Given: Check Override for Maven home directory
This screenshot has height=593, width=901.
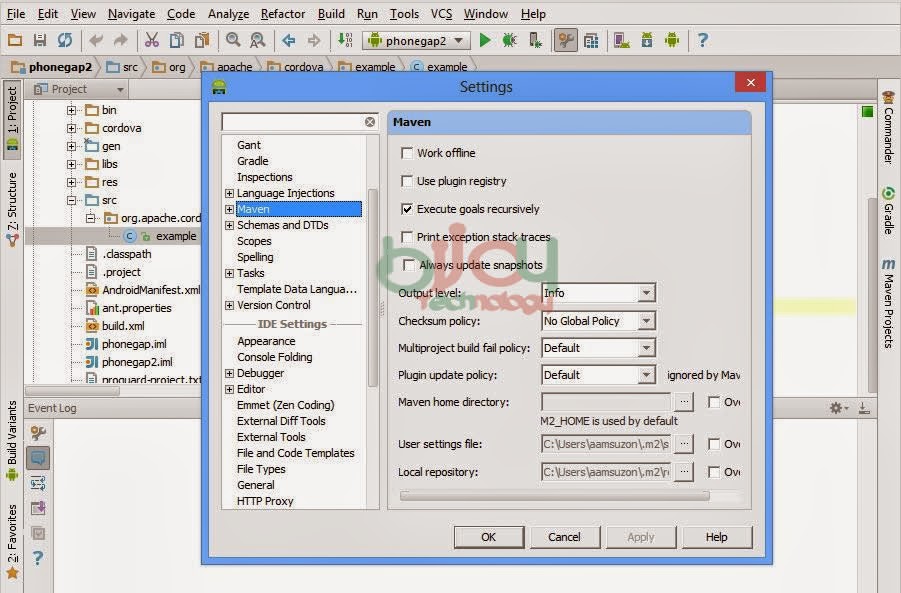Looking at the screenshot, I should pos(714,402).
